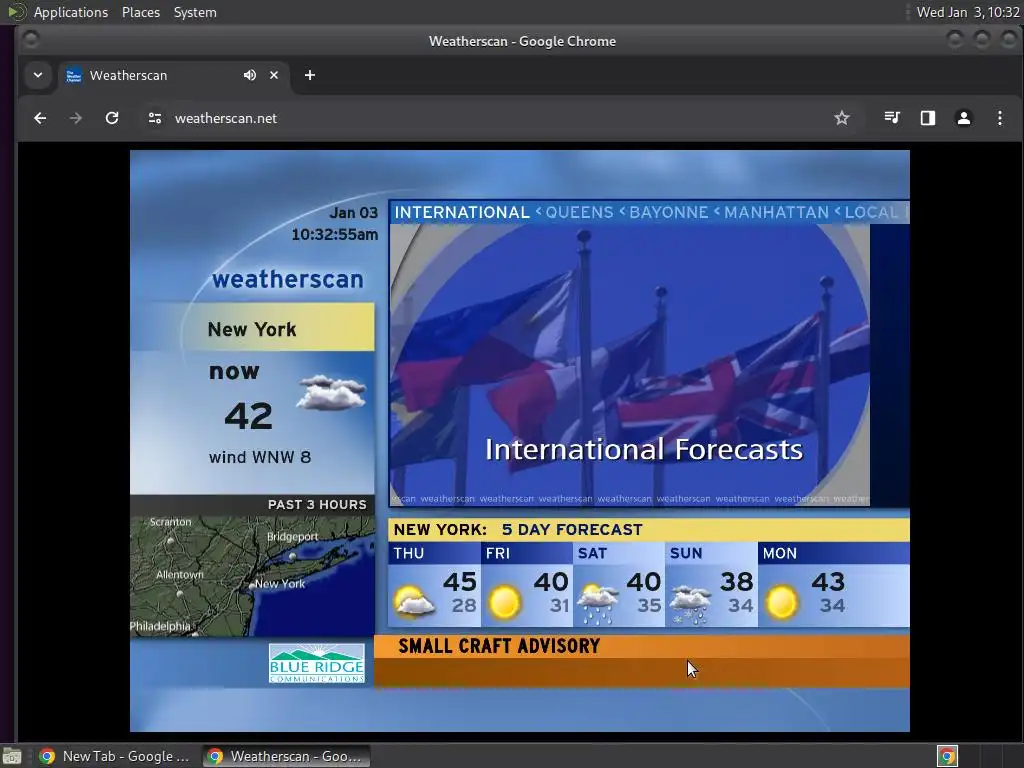Click the QUEENS segment in the slide bar

[x=579, y=212]
